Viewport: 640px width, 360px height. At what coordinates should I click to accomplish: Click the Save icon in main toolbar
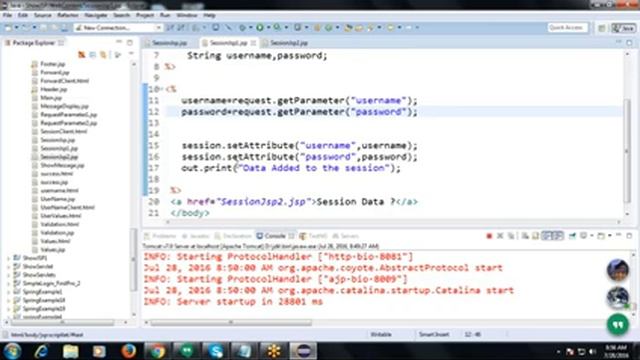(x=44, y=27)
